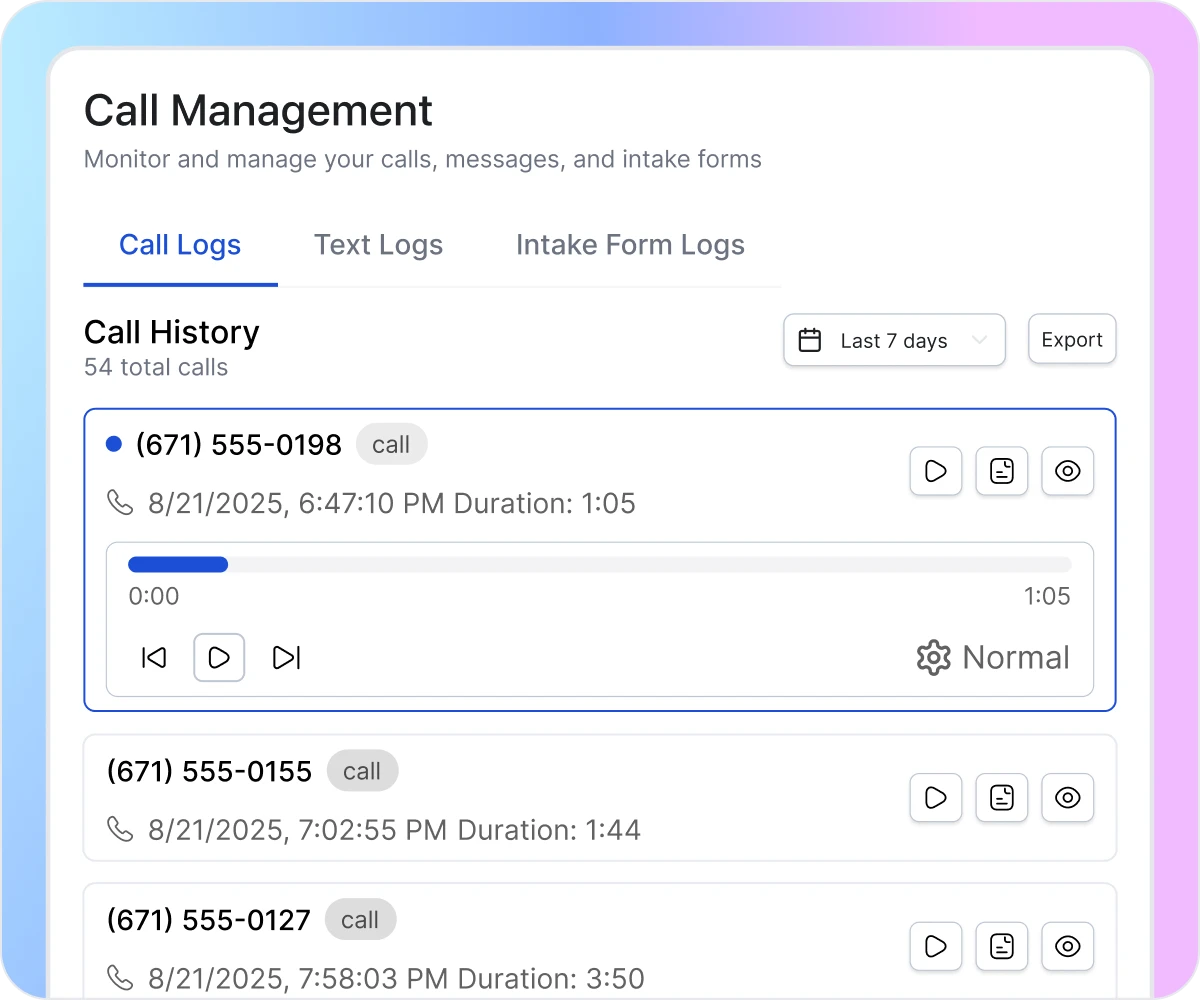
Task: Play recording for call (671) 555-0127
Action: [935, 945]
